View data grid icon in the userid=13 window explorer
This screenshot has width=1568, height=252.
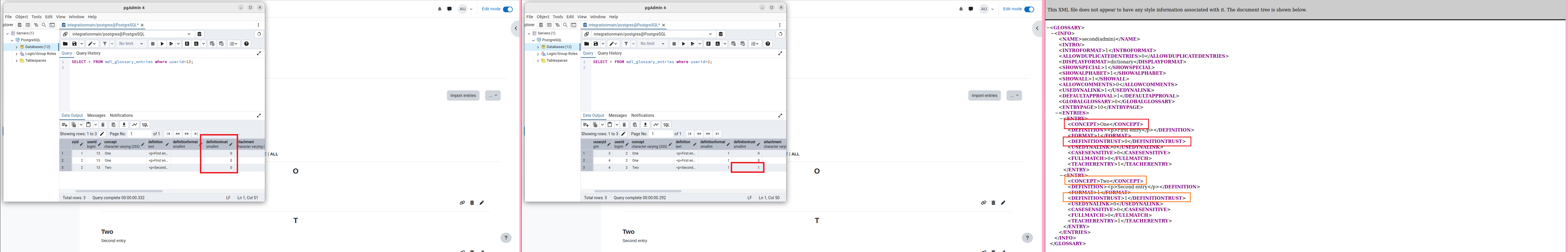click(x=27, y=25)
